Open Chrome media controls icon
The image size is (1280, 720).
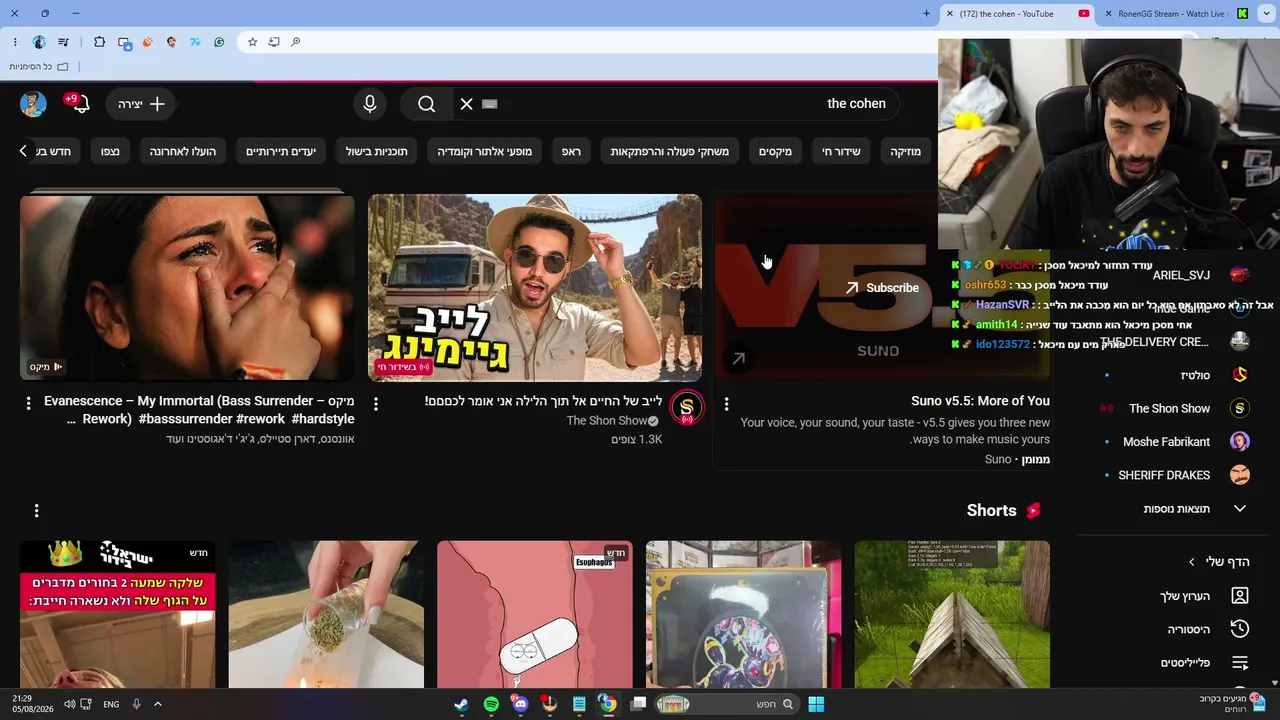(64, 42)
